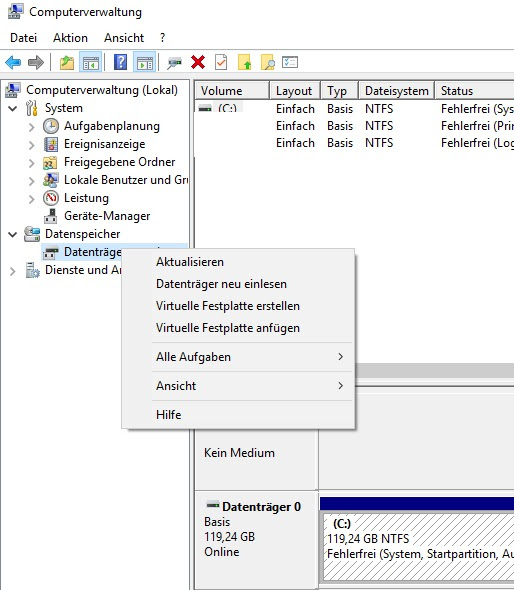Click the folder search magnifier icon
The width and height of the screenshot is (514, 590).
pos(268,62)
